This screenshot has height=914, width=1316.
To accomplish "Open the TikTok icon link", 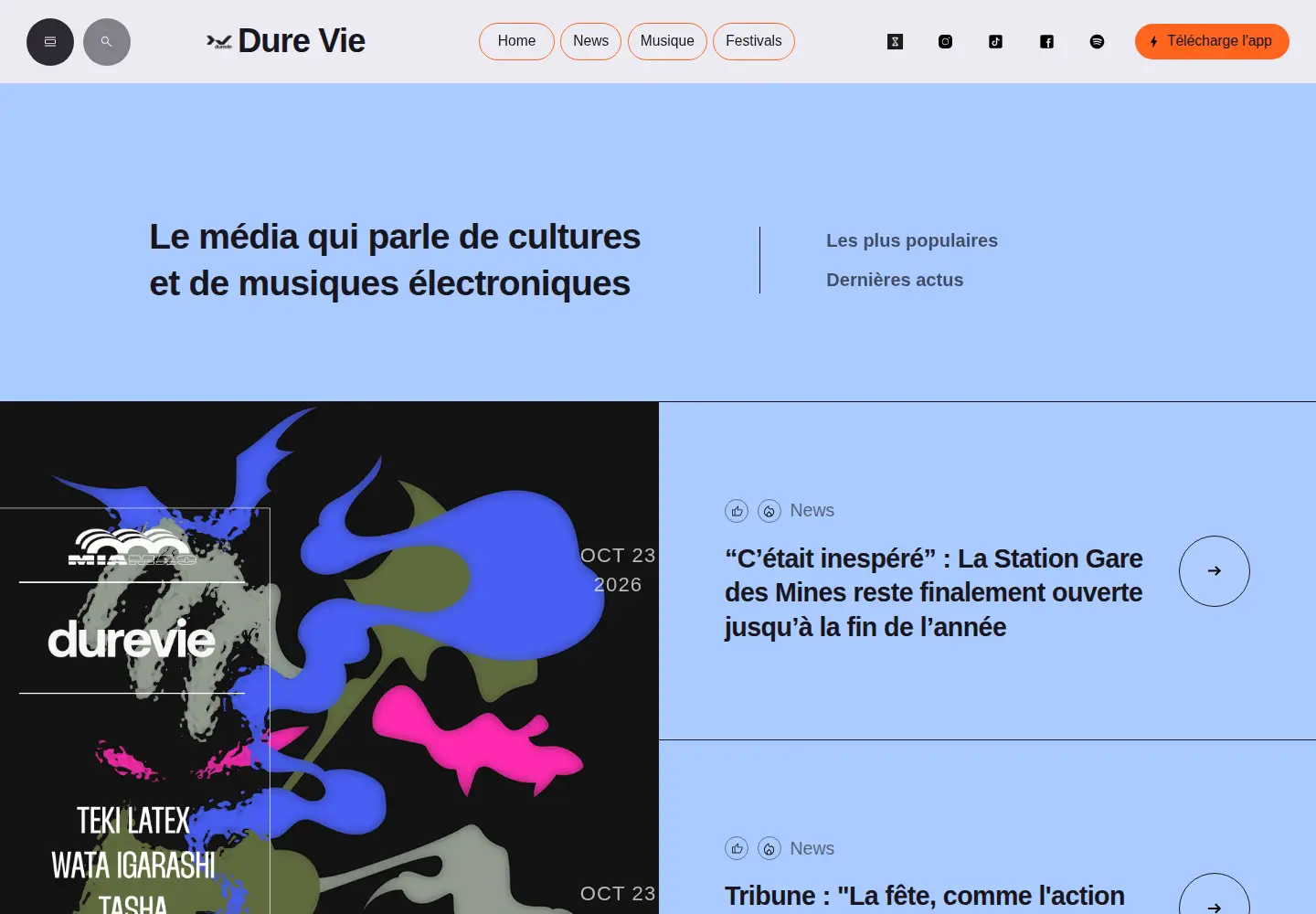I will tap(996, 41).
